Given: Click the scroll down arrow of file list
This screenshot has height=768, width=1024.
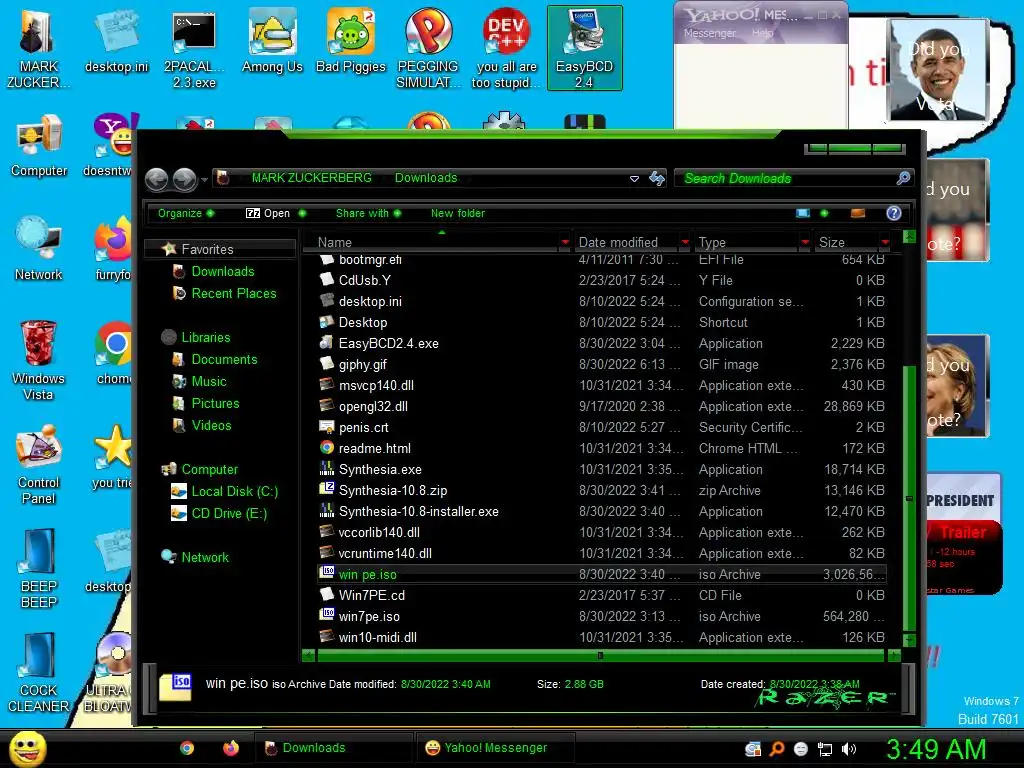Looking at the screenshot, I should point(908,640).
